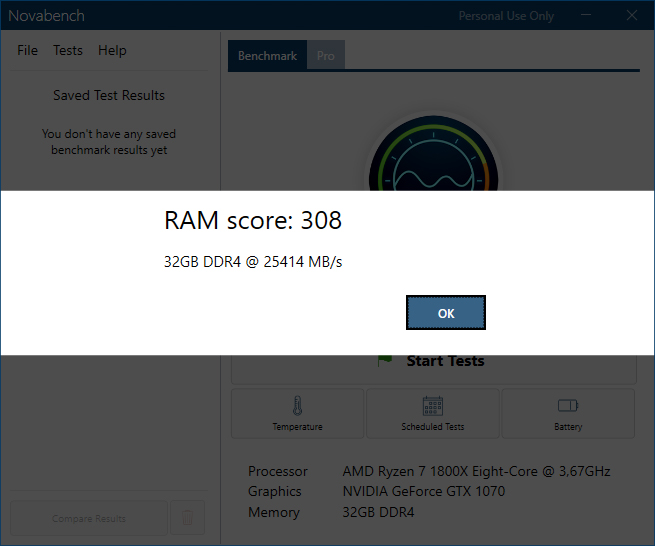The width and height of the screenshot is (655, 546).
Task: Click the Battery label
Action: coord(568,427)
